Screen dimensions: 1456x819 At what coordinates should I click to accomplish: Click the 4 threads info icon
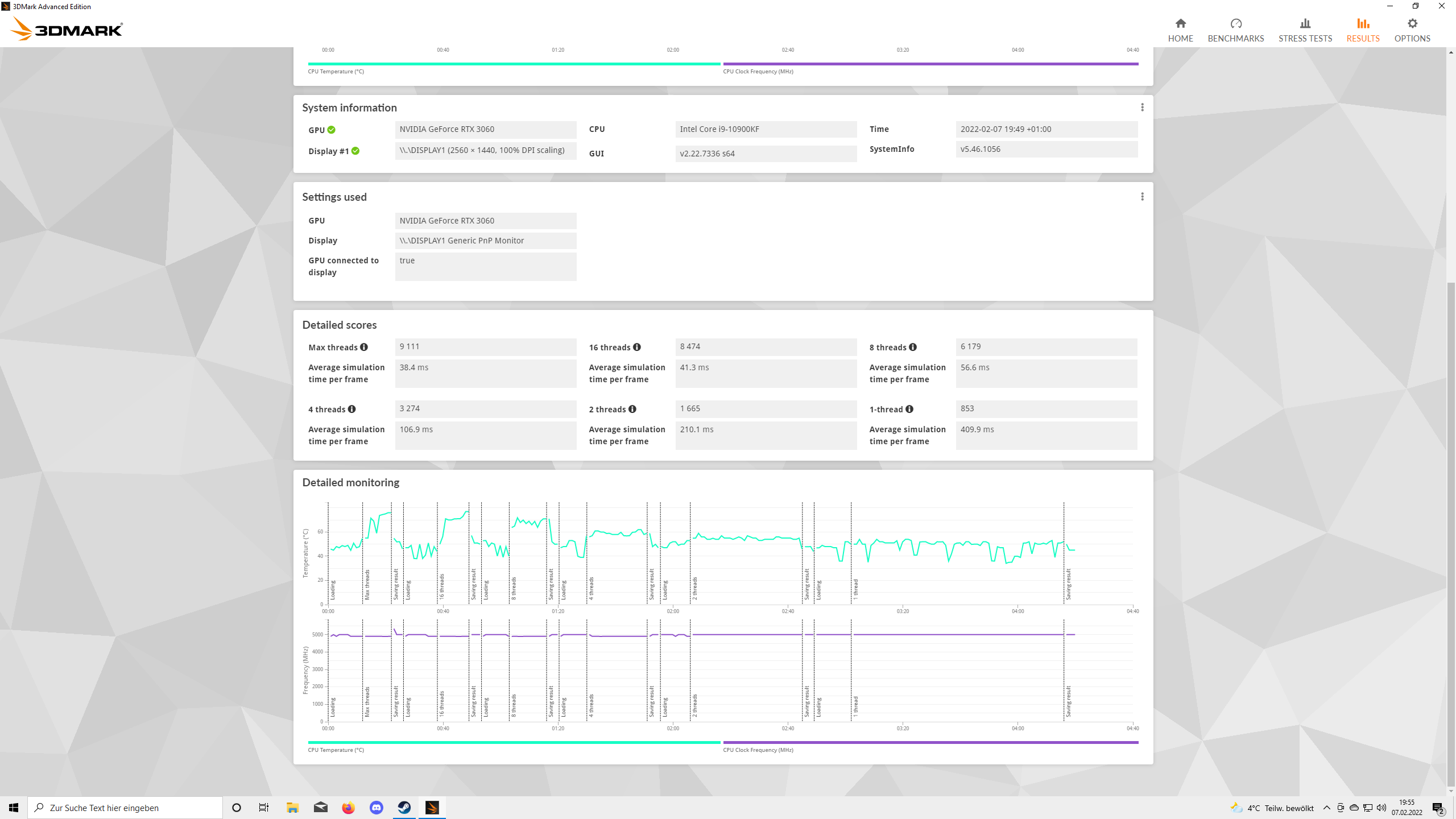(x=352, y=409)
